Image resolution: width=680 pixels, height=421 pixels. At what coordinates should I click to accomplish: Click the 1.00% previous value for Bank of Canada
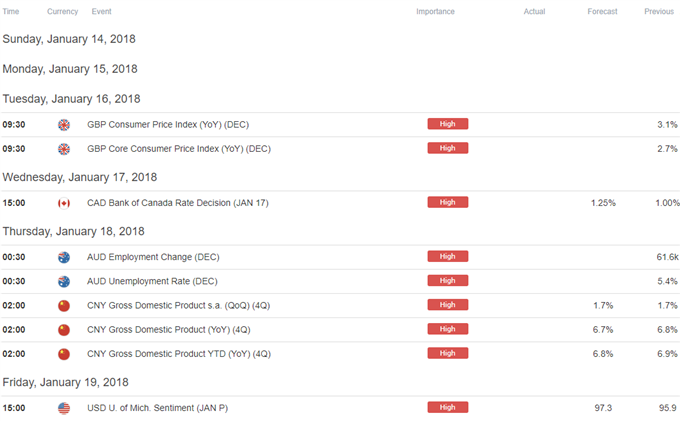click(667, 203)
